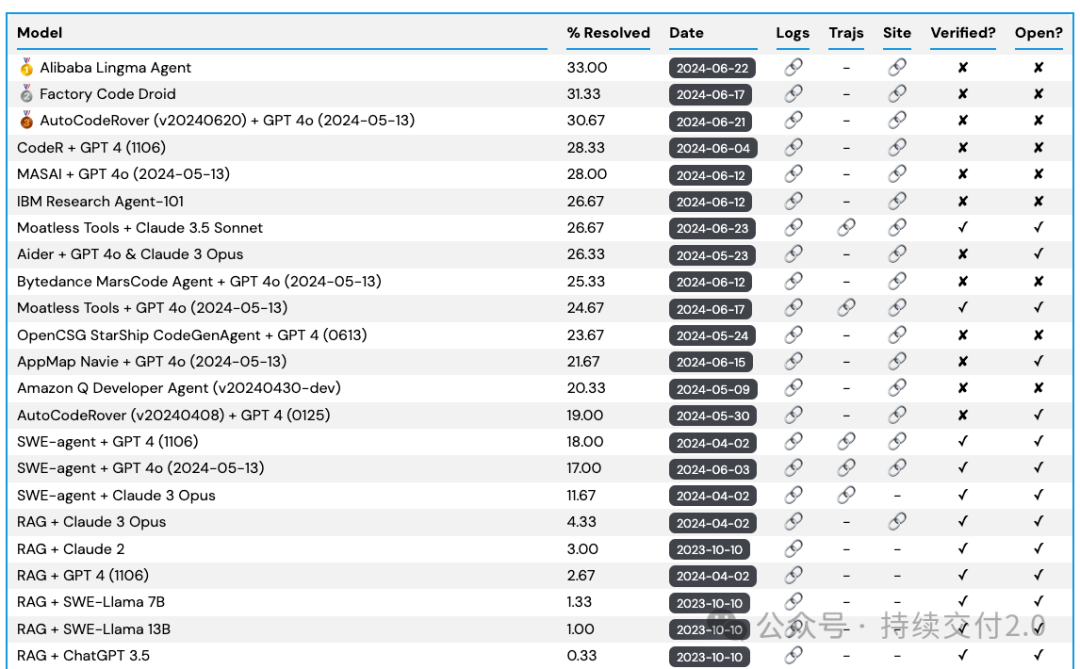The image size is (1080, 669).
Task: Select the RAG + SWE-Llama 7B model name
Action: tap(91, 601)
